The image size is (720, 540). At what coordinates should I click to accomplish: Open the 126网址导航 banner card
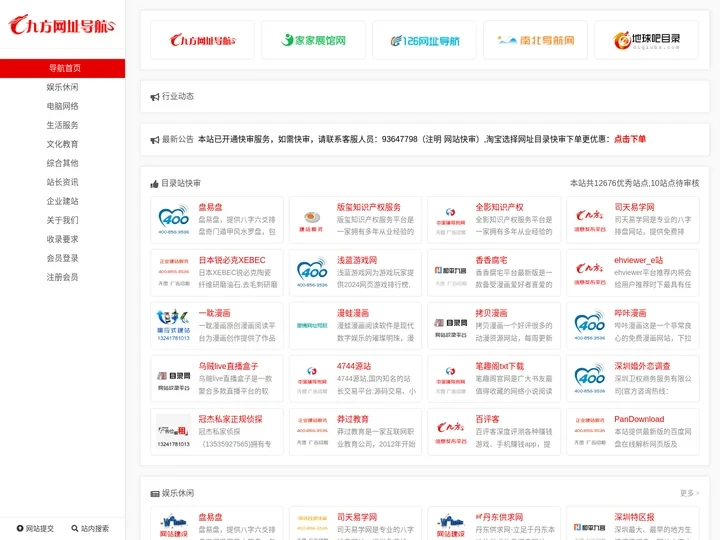click(424, 40)
